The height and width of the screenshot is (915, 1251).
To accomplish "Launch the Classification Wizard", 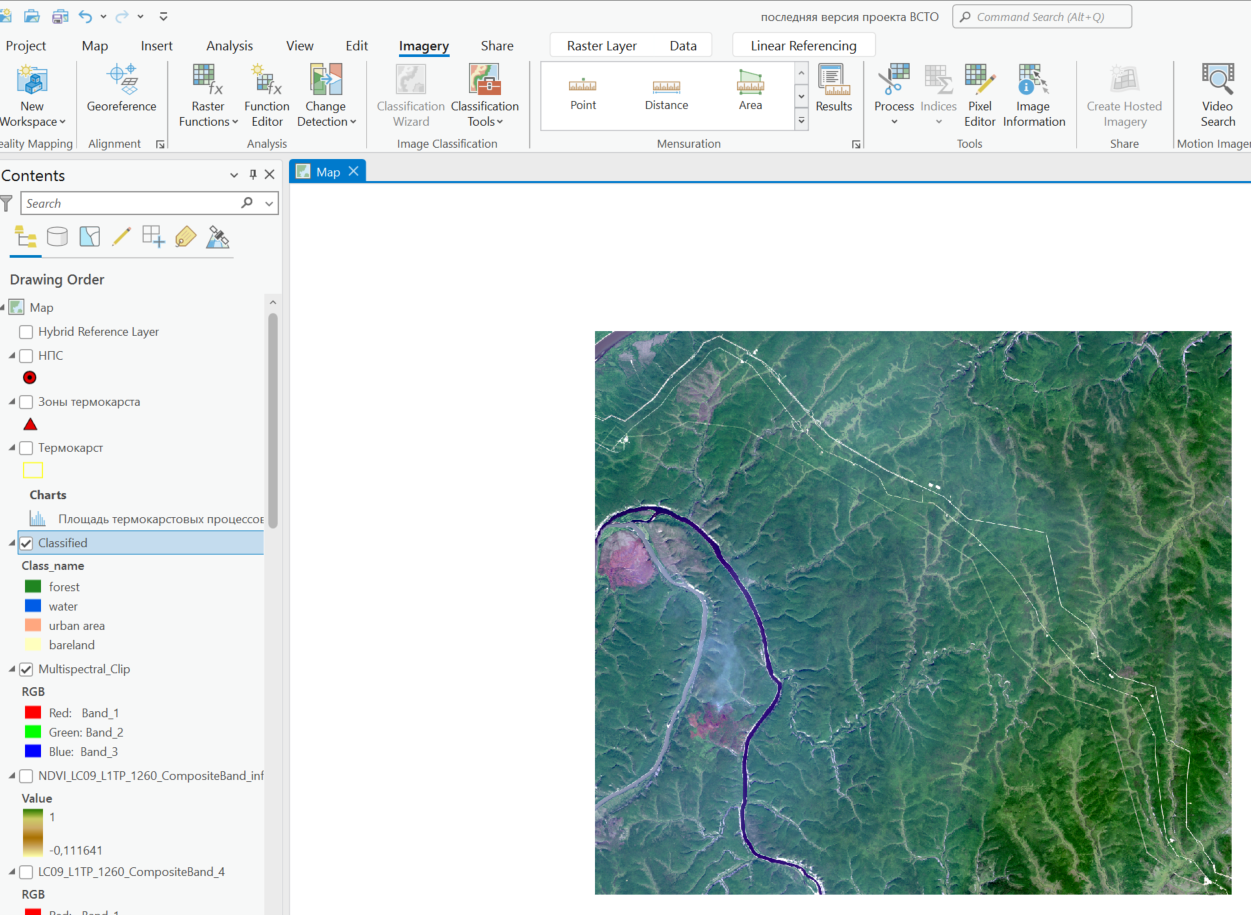I will click(x=410, y=89).
